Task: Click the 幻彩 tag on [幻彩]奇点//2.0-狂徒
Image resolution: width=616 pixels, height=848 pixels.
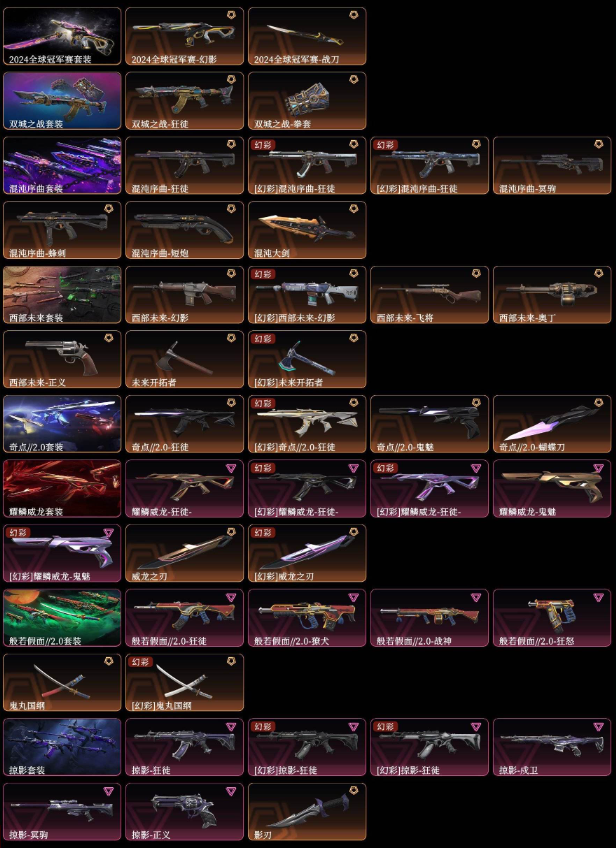Action: [263, 403]
